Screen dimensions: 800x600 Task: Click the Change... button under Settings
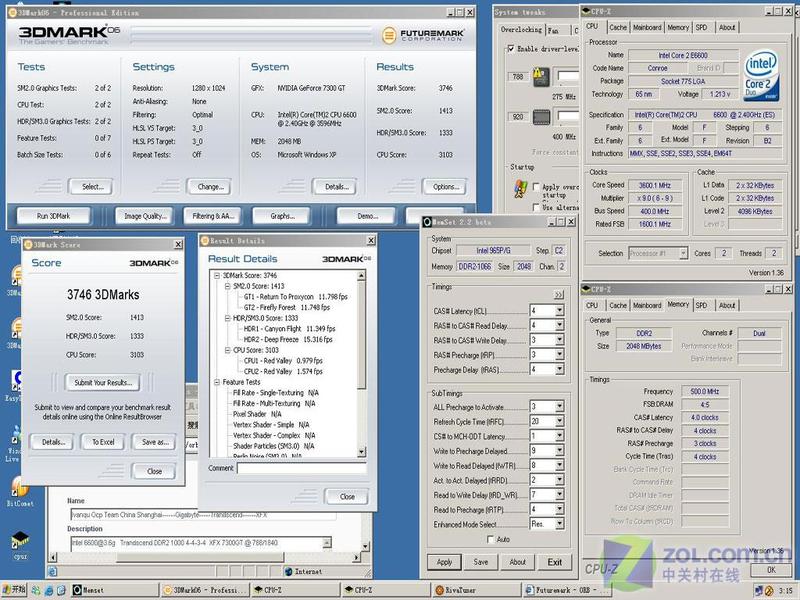(x=211, y=187)
